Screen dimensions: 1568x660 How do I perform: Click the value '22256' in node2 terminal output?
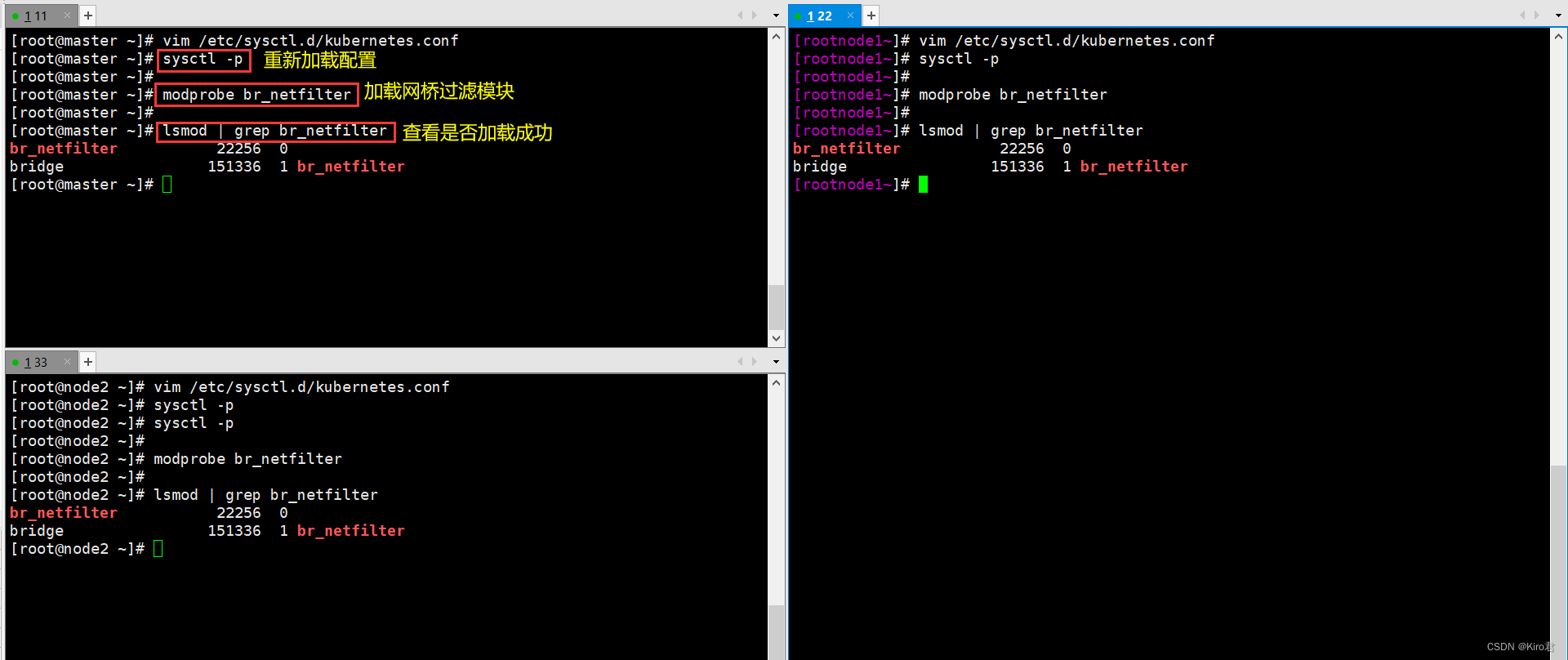coord(238,513)
